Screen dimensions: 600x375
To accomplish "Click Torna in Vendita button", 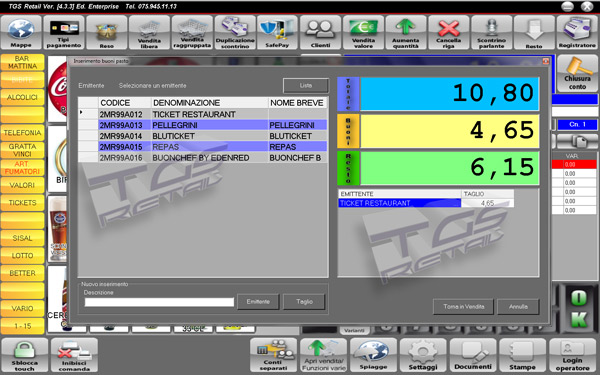I will pyautogui.click(x=463, y=307).
